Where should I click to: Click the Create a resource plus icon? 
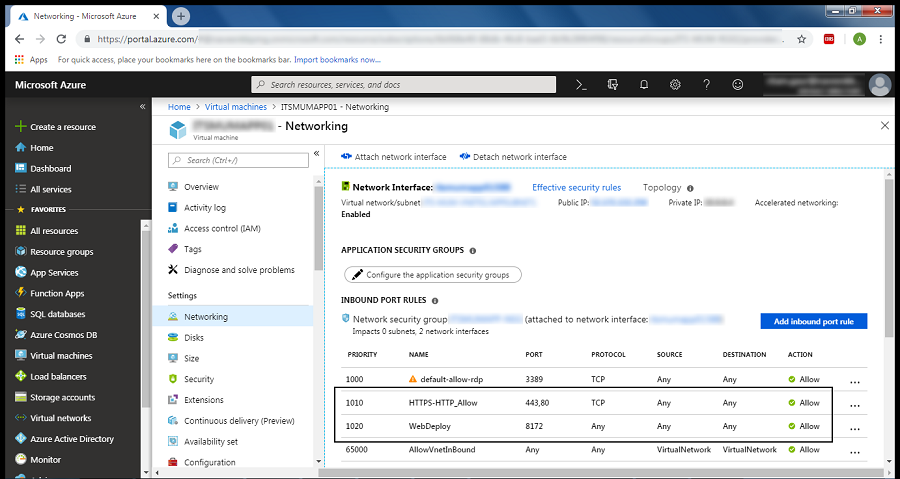[x=21, y=127]
